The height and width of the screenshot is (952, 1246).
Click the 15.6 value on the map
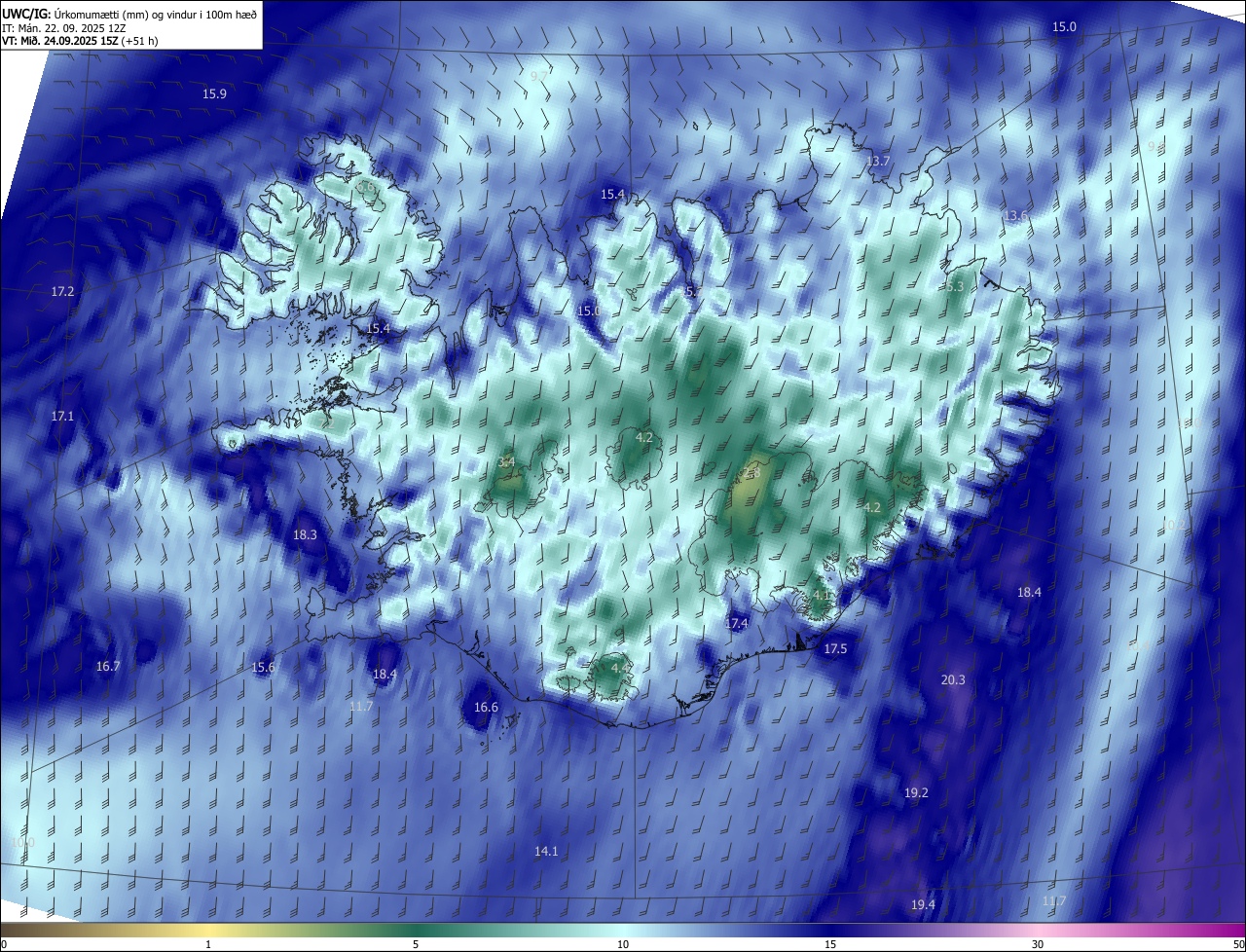tap(263, 667)
